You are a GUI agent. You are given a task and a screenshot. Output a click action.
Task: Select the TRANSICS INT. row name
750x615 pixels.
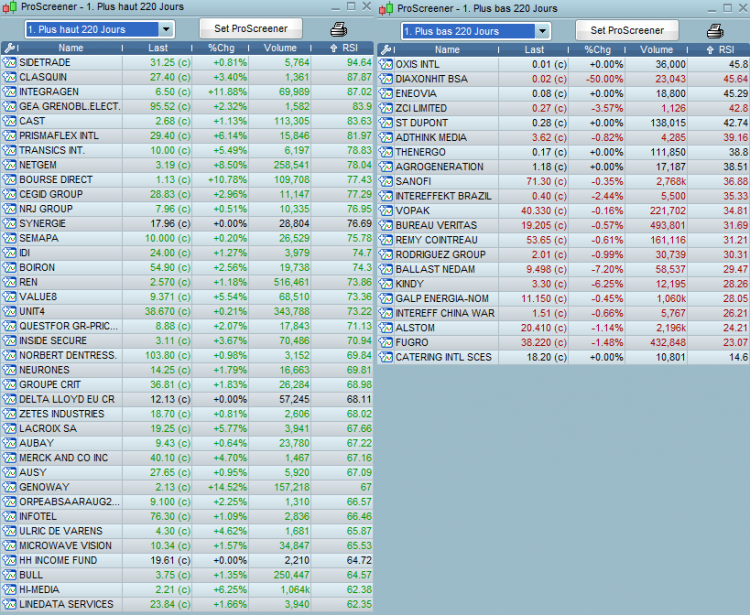point(52,150)
